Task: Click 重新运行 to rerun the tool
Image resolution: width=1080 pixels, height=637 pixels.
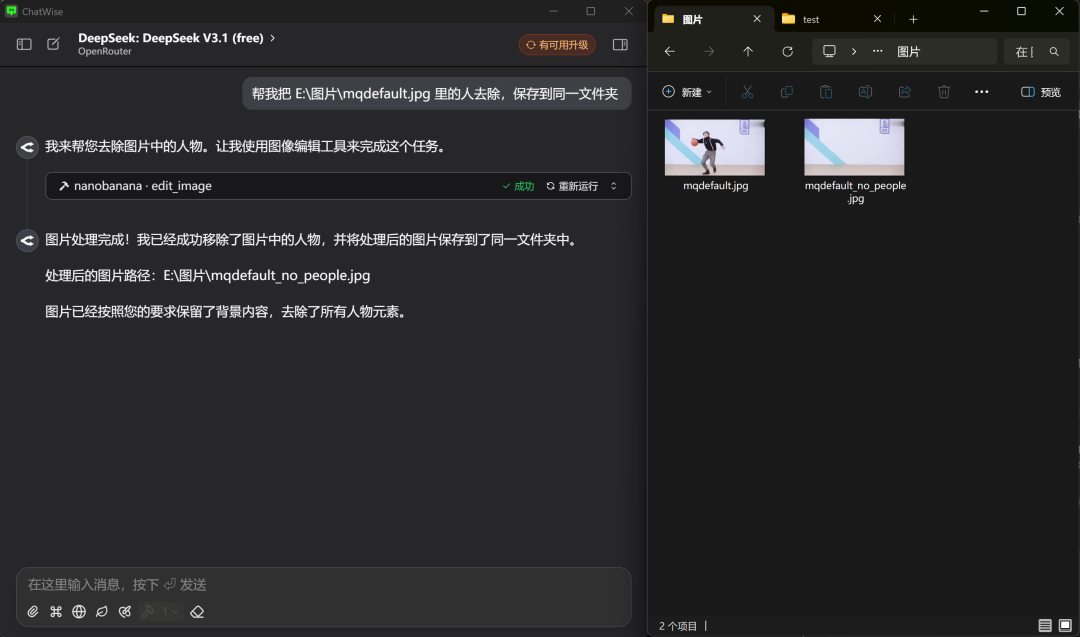Action: (571, 185)
